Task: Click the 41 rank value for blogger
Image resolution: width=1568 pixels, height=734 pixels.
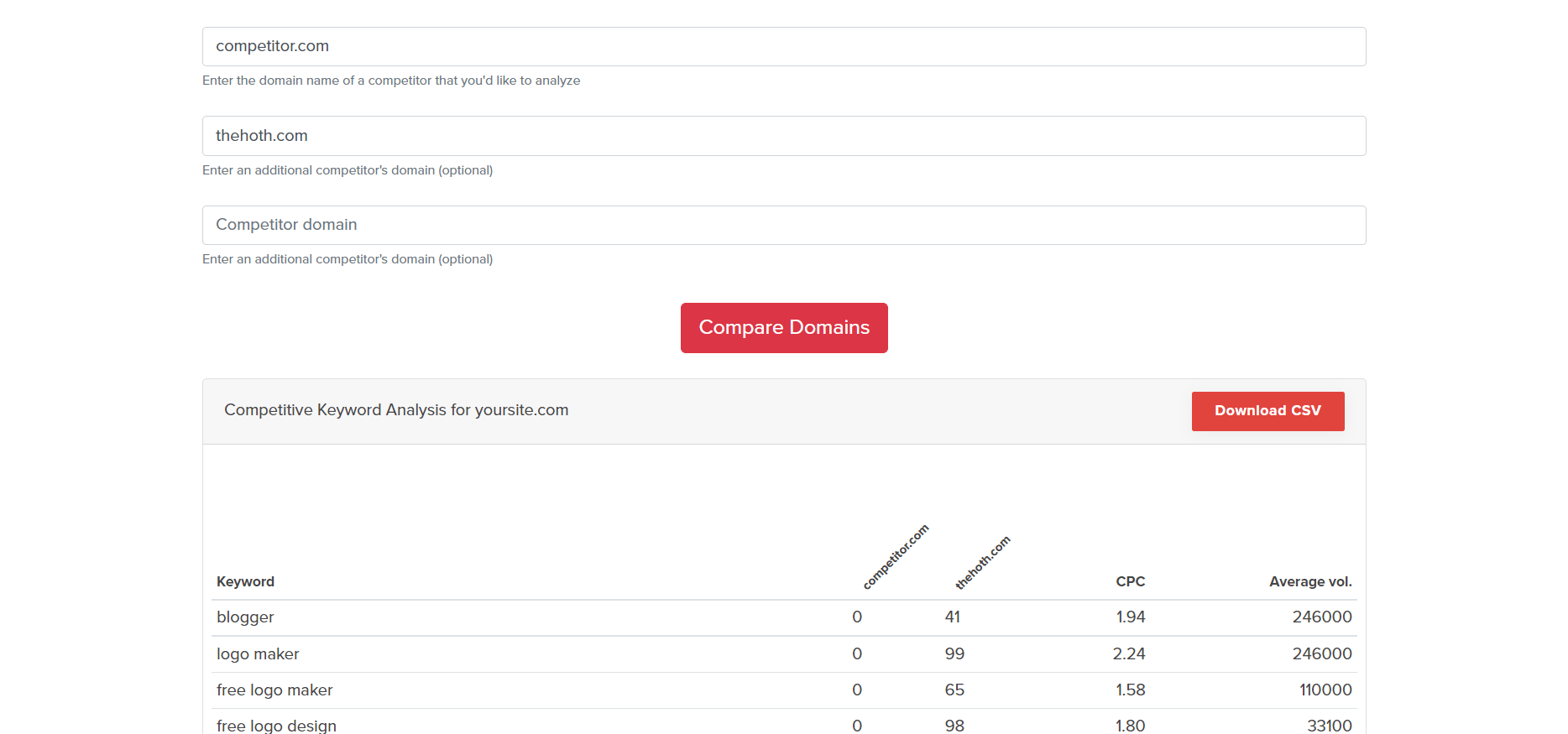Action: tap(952, 617)
